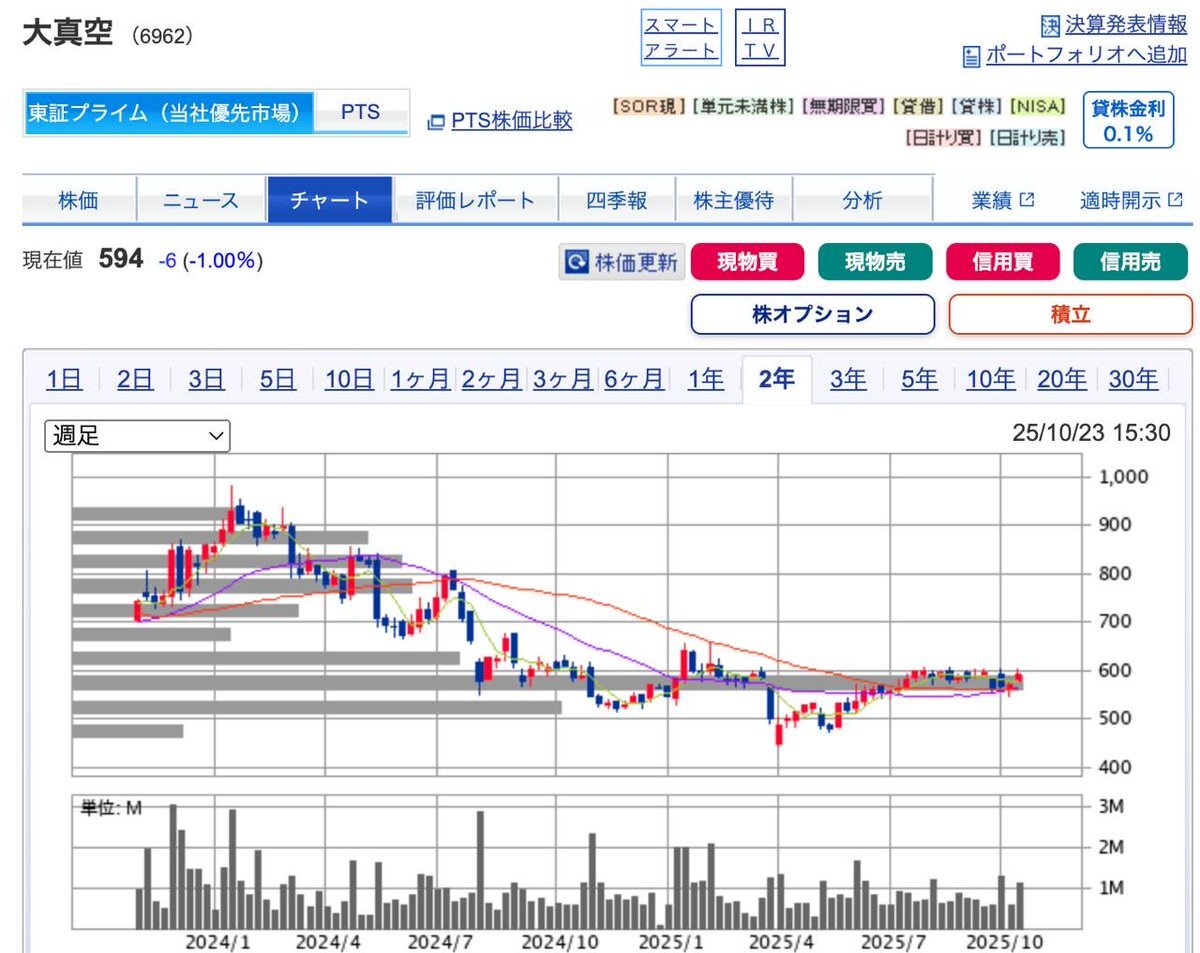Click the 決算発表情報 calendar icon
1200x953 pixels.
click(1050, 25)
